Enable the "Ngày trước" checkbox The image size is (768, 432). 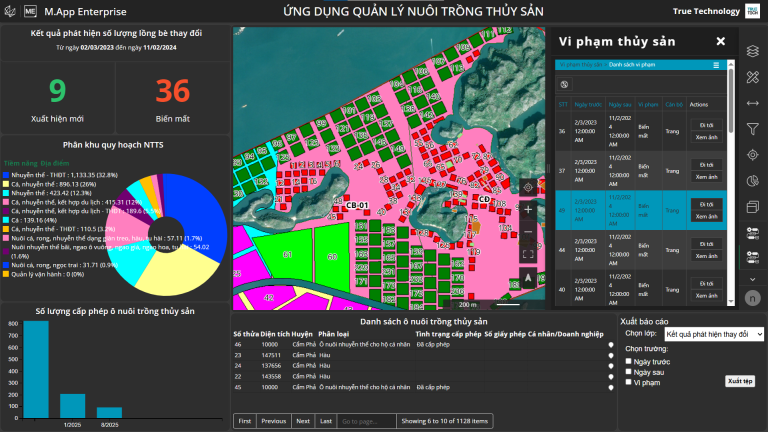627,361
